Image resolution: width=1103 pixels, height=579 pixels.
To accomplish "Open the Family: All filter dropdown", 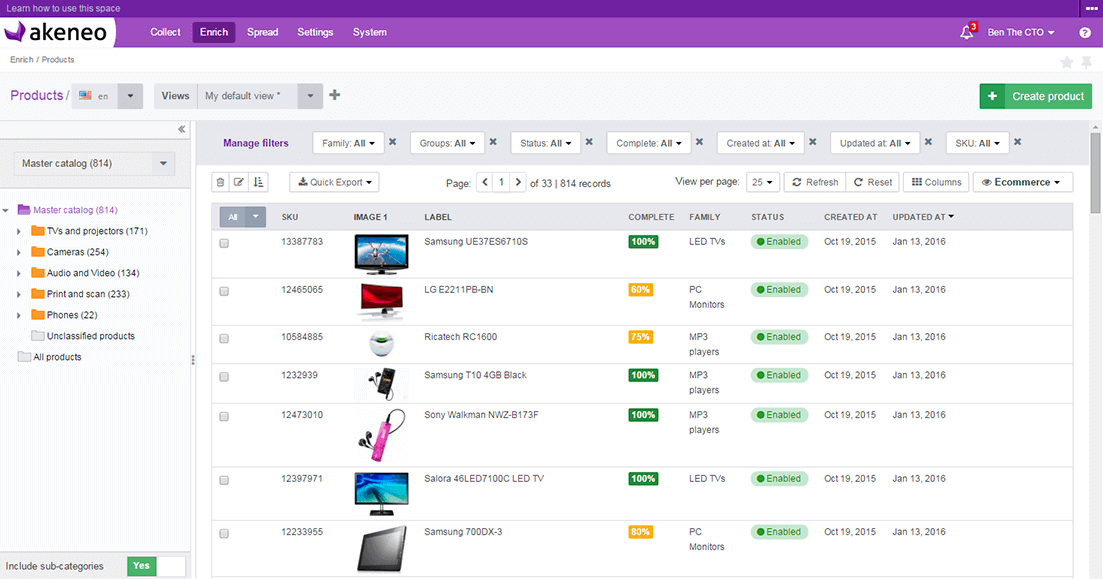I will 348,142.
